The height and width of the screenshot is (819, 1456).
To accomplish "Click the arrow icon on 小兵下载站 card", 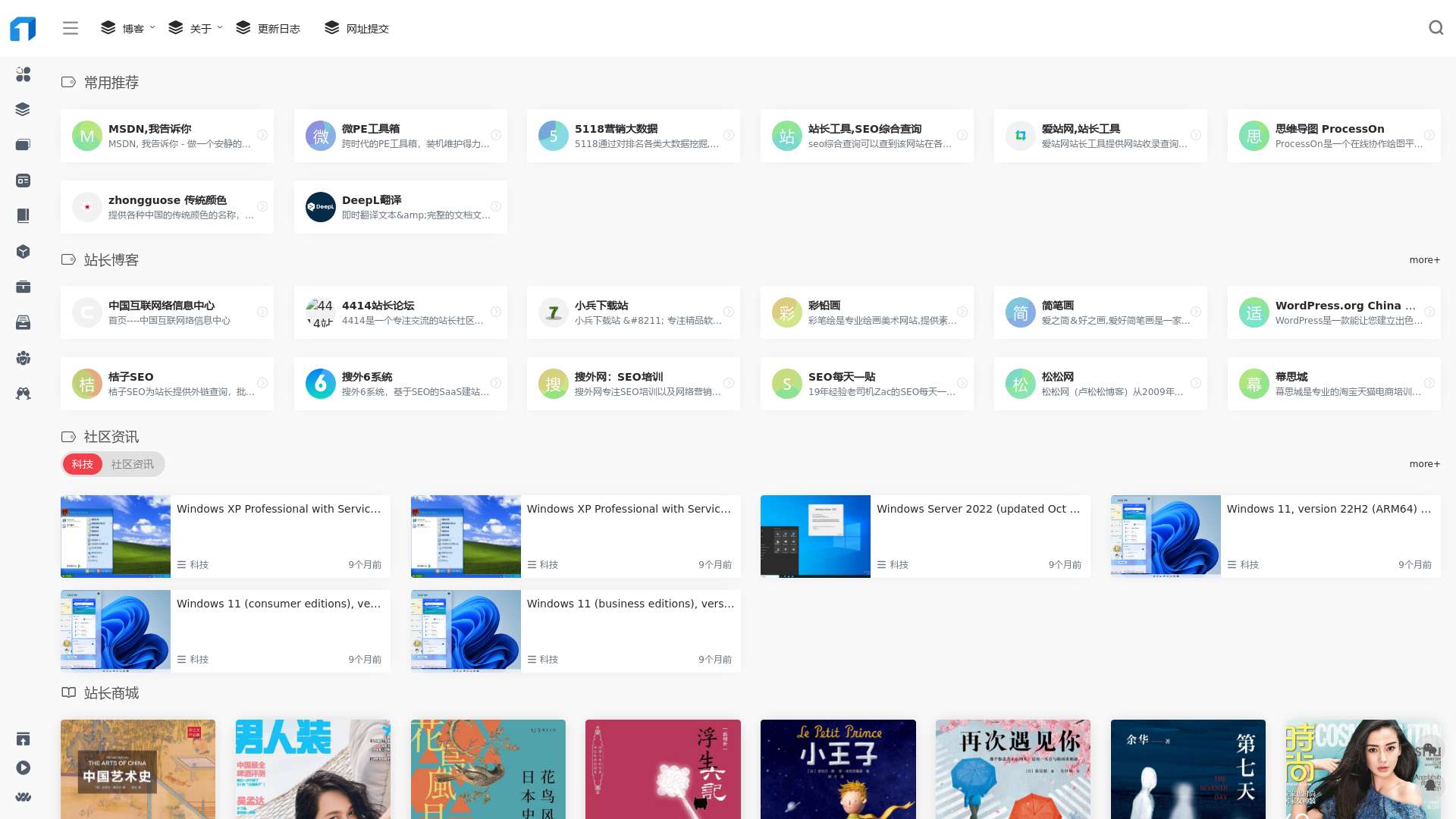I will pyautogui.click(x=728, y=312).
